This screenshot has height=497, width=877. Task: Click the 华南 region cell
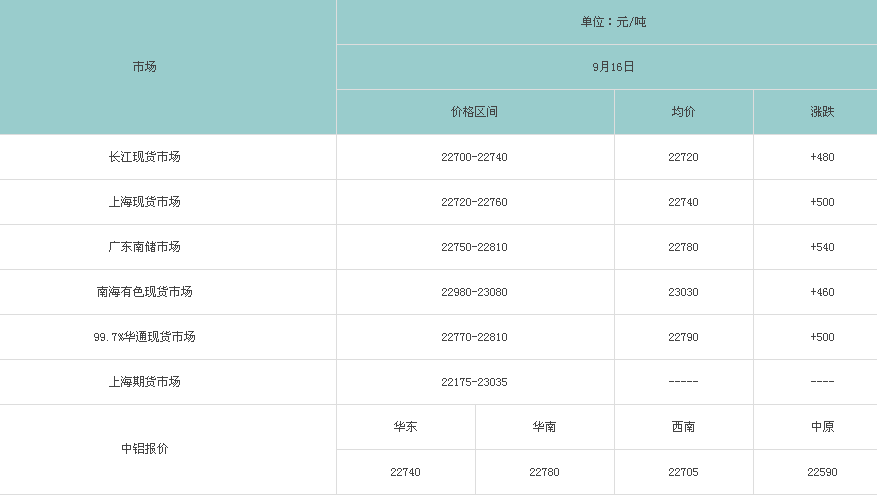[544, 427]
